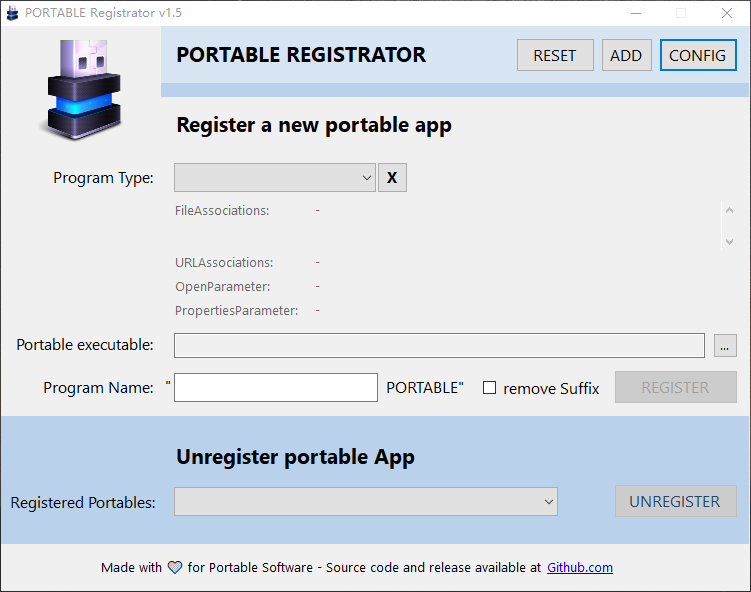This screenshot has height=592, width=751.
Task: Click scroll down arrow in associations list
Action: (729, 241)
